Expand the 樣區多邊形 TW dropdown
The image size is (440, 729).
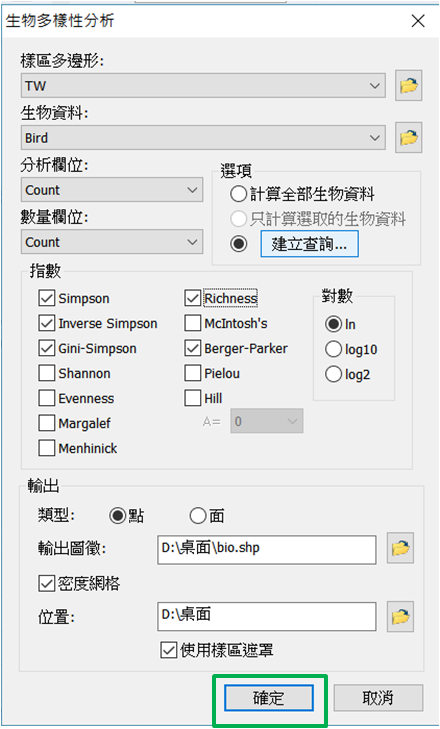(203, 86)
